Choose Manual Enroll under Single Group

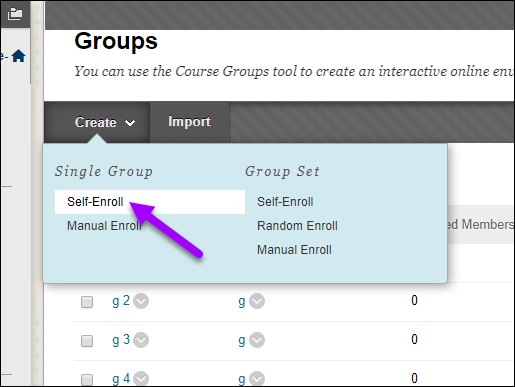point(105,226)
